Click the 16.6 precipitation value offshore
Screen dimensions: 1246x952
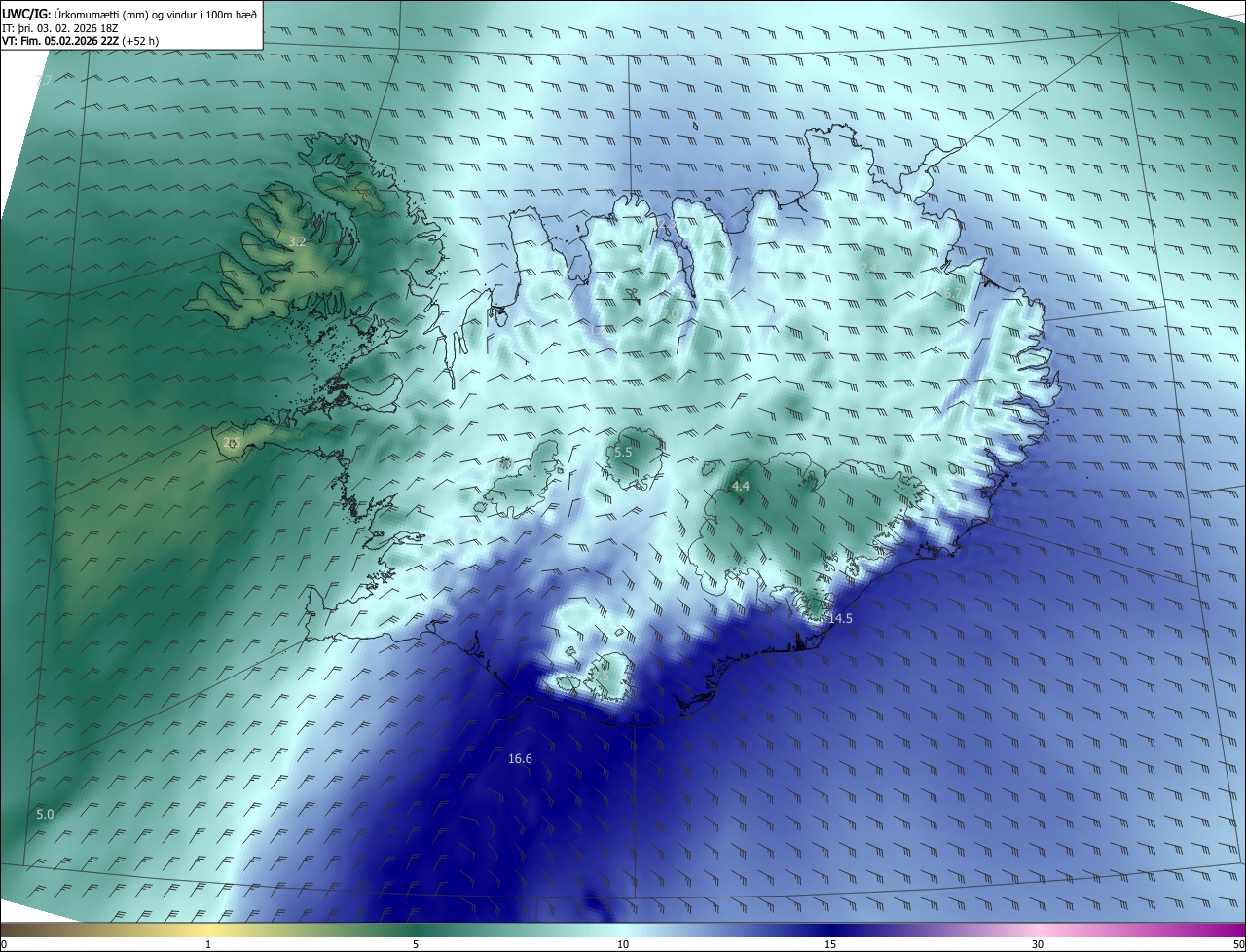tap(520, 758)
